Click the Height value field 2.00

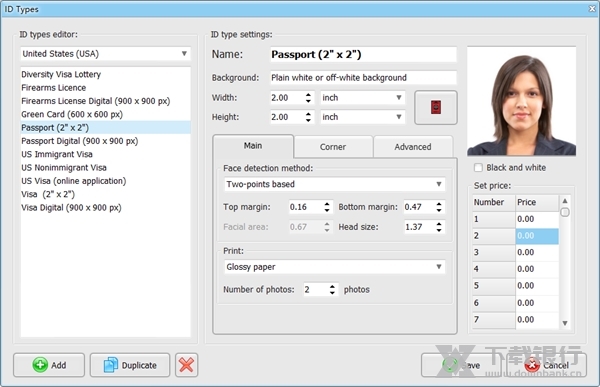click(x=287, y=117)
